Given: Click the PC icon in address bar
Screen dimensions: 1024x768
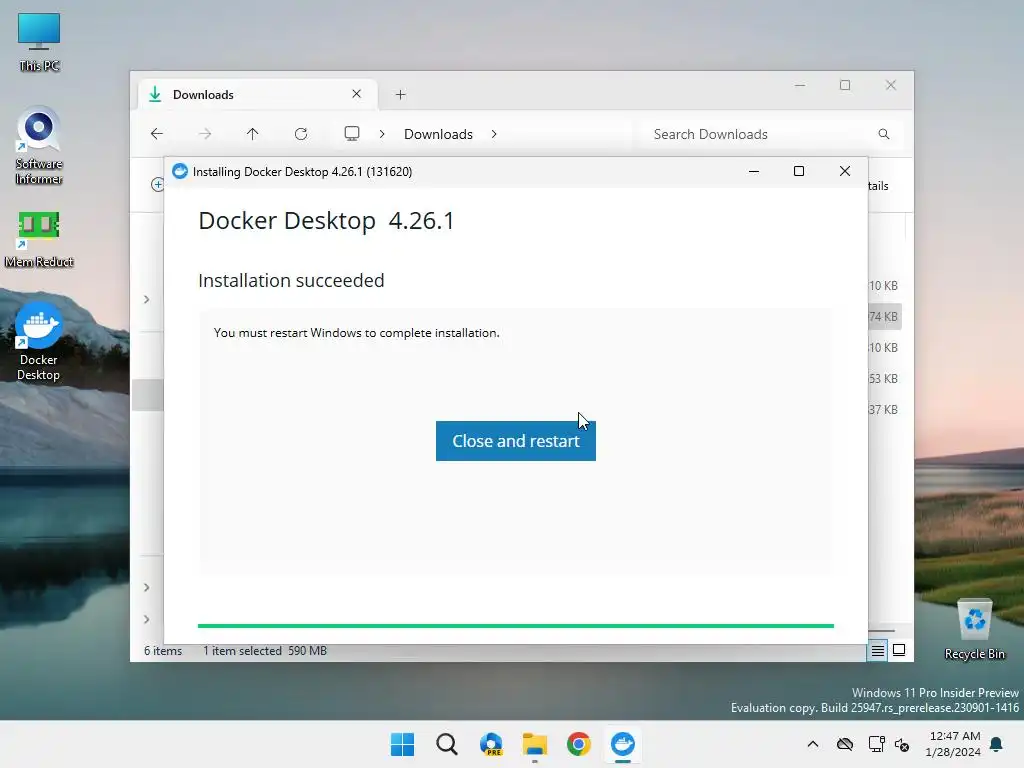Looking at the screenshot, I should pyautogui.click(x=352, y=134).
